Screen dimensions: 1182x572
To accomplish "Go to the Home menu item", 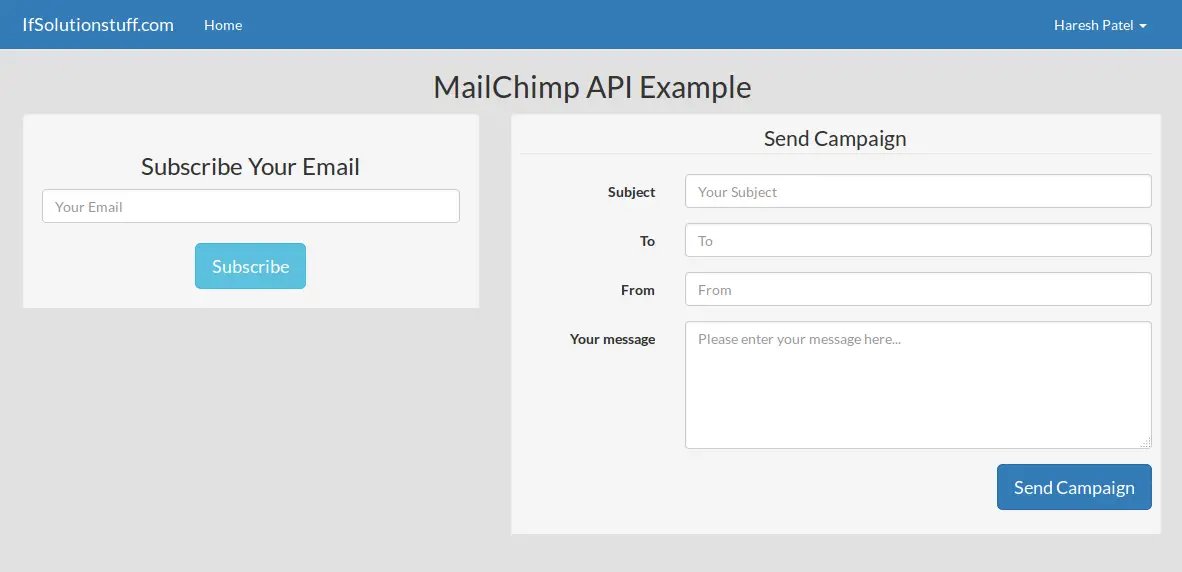I will tap(223, 25).
